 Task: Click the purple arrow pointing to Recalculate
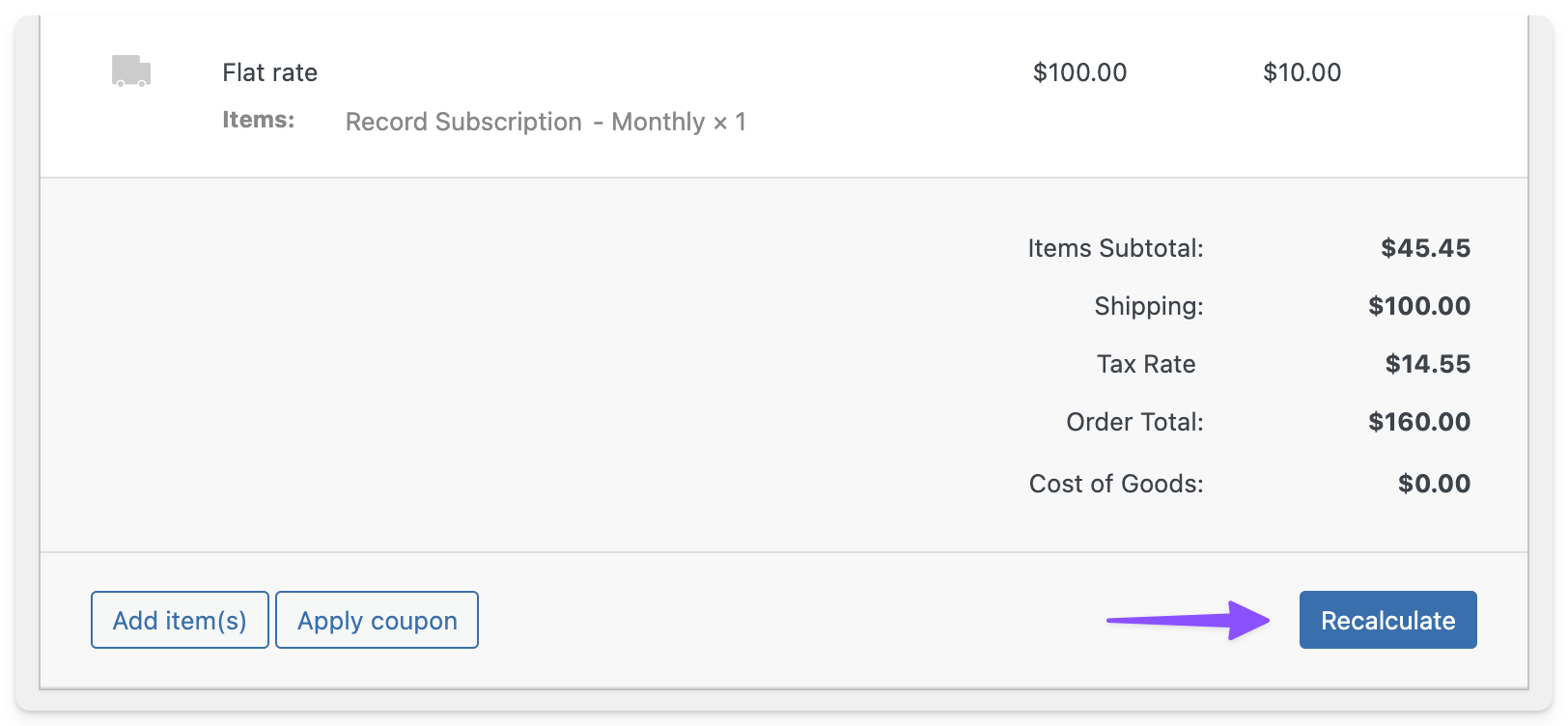pos(1189,620)
